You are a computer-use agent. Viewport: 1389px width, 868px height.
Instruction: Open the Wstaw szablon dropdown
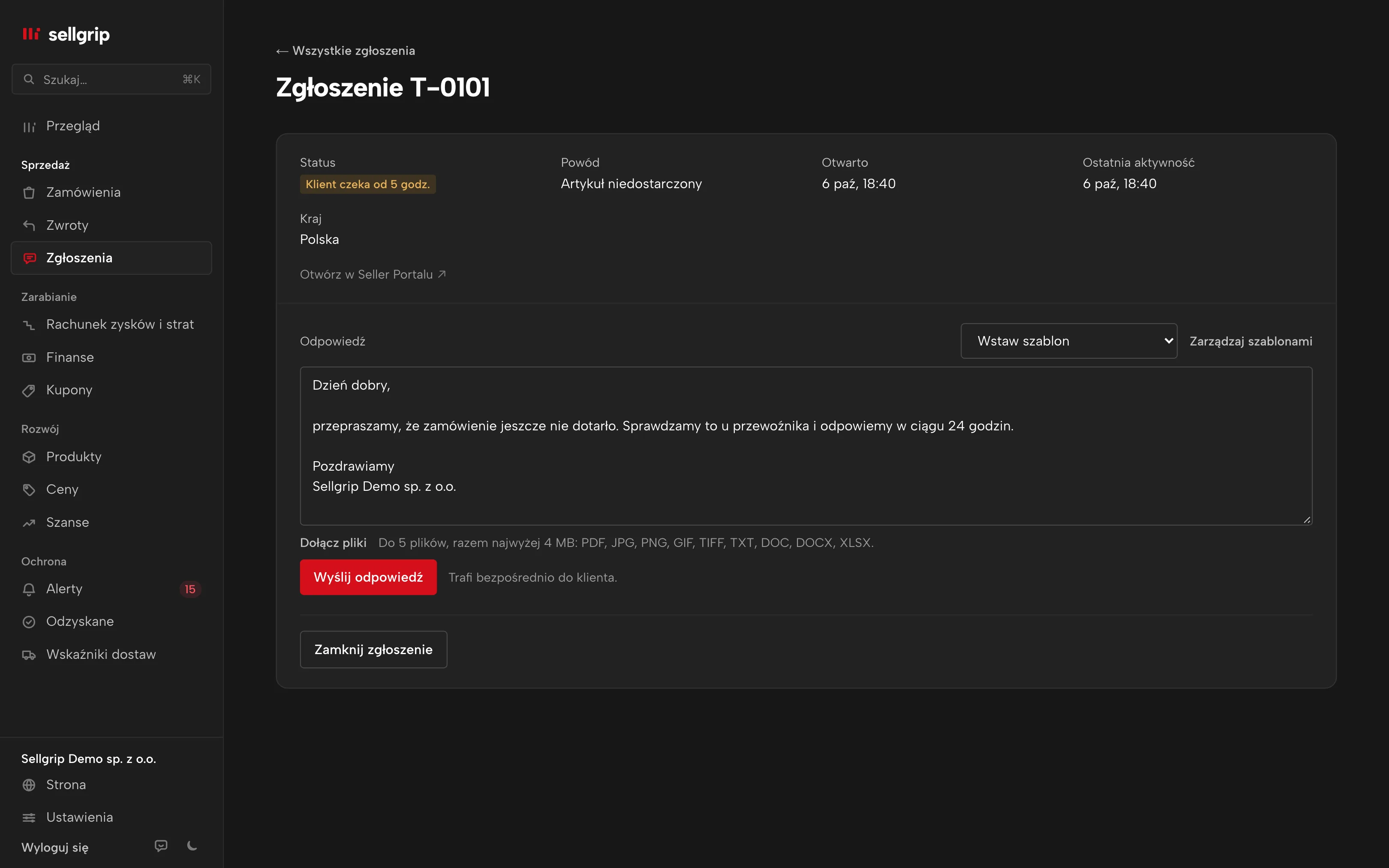tap(1069, 341)
